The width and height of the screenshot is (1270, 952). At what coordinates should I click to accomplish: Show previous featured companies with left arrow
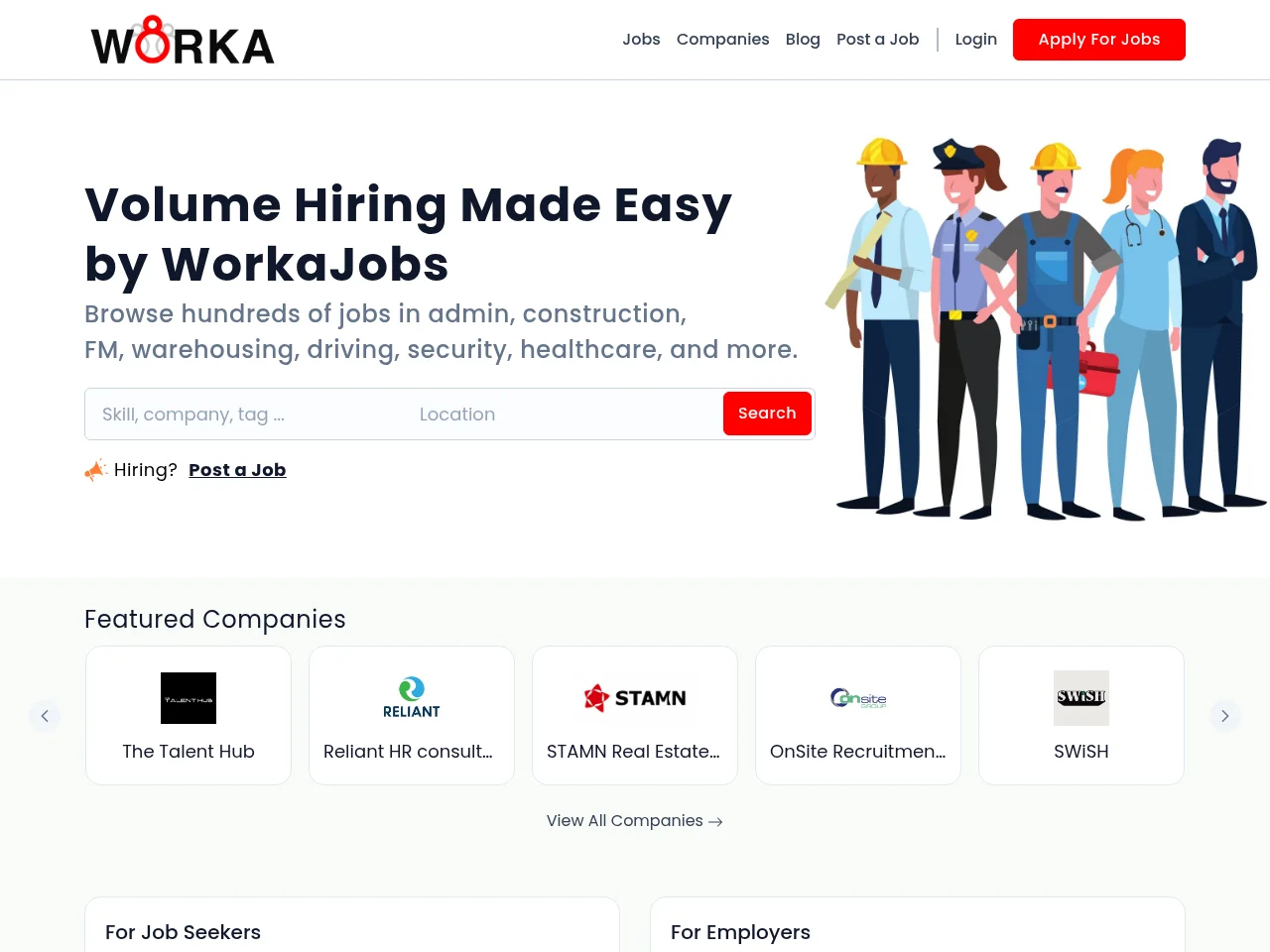(45, 716)
